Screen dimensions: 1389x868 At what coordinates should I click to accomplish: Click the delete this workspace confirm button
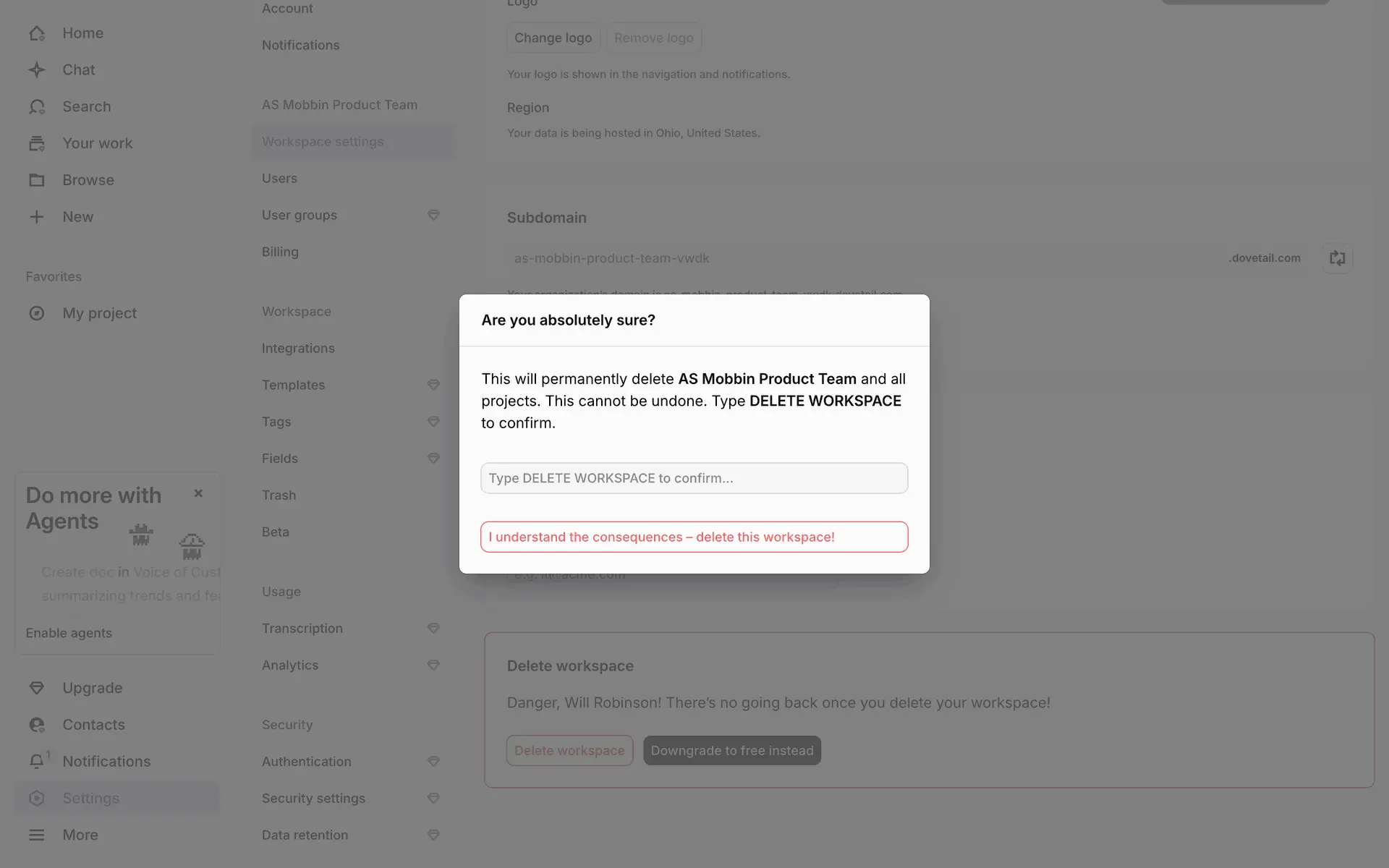[694, 537]
